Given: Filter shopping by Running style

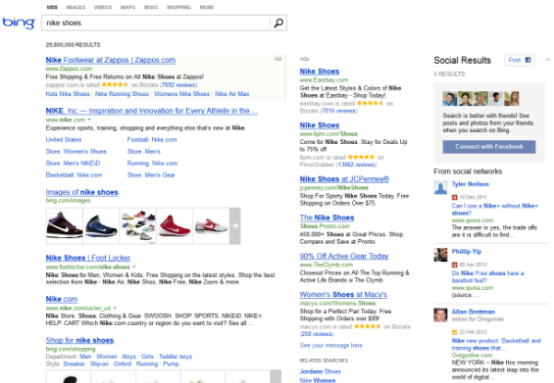Looking at the screenshot, I should pyautogui.click(x=147, y=364).
